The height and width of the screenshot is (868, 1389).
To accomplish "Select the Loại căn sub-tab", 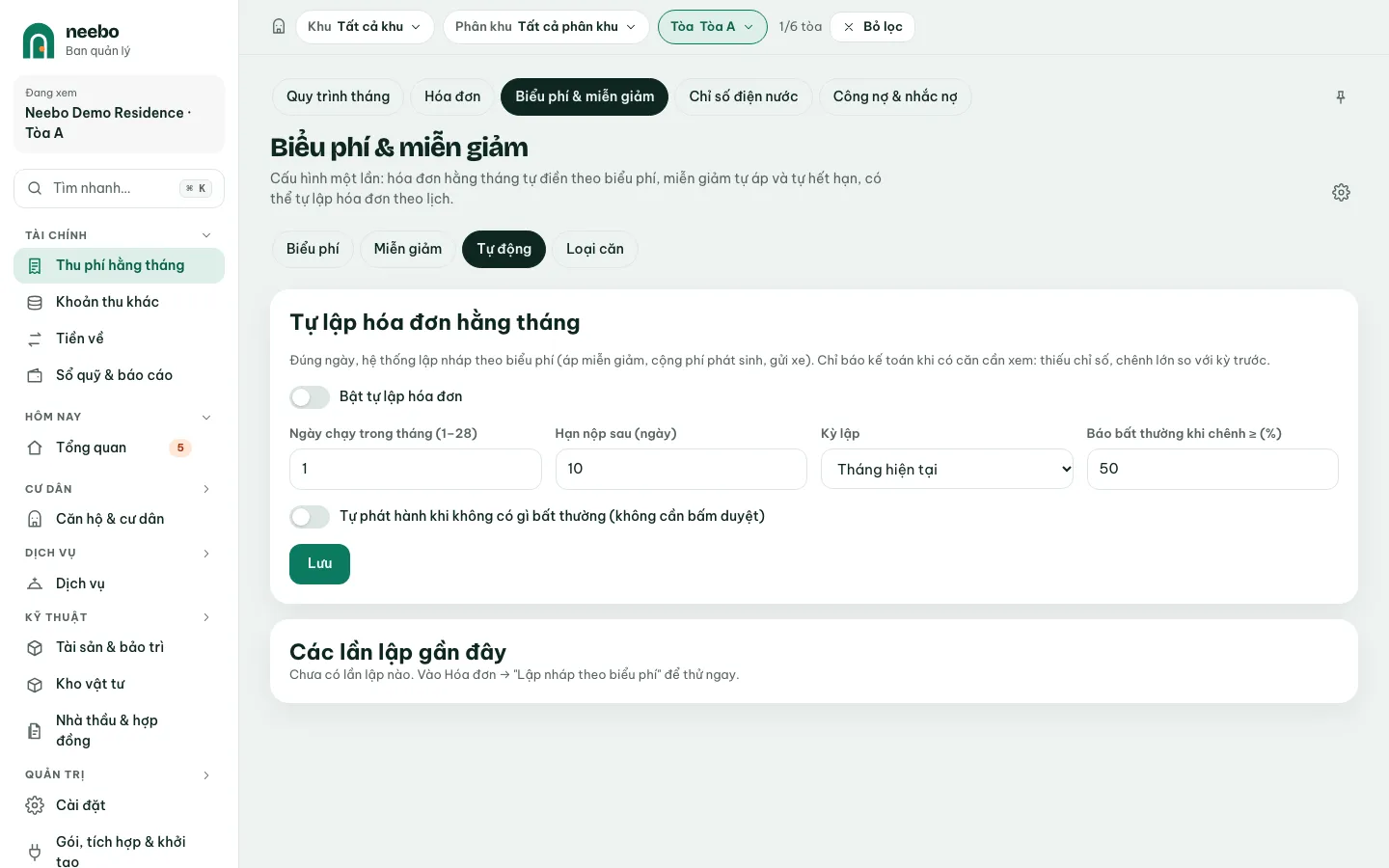I will pyautogui.click(x=595, y=249).
